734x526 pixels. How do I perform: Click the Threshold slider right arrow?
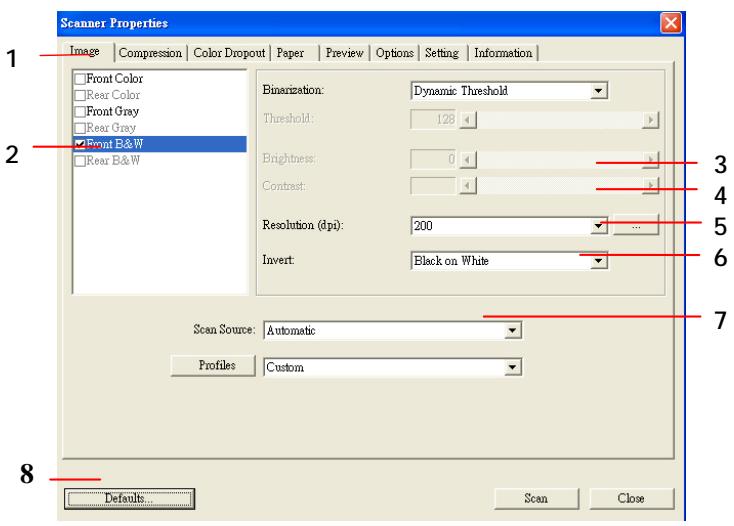(x=650, y=120)
